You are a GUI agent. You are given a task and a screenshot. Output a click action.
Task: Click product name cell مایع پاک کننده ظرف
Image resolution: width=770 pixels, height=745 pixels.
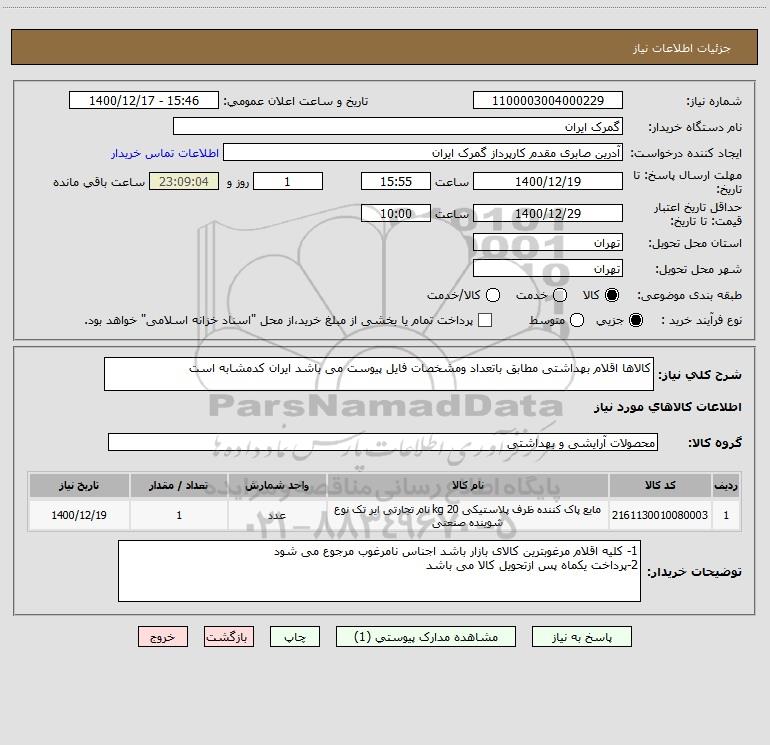tap(468, 515)
